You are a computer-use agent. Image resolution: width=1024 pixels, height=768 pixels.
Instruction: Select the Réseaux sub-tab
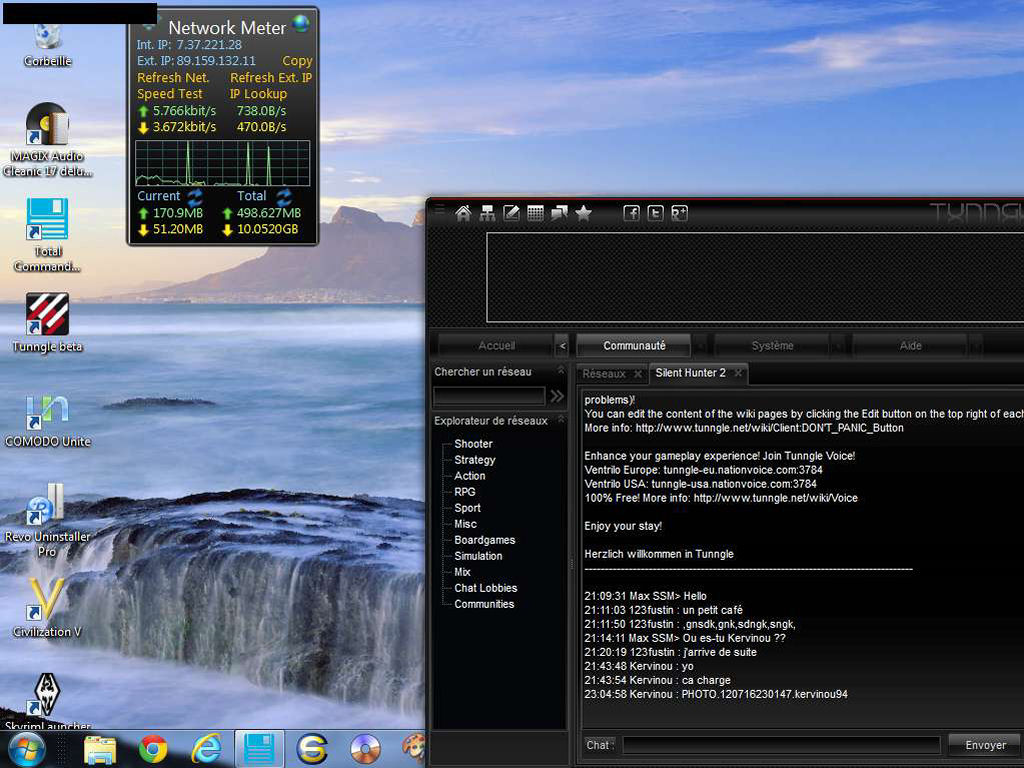[x=604, y=374]
